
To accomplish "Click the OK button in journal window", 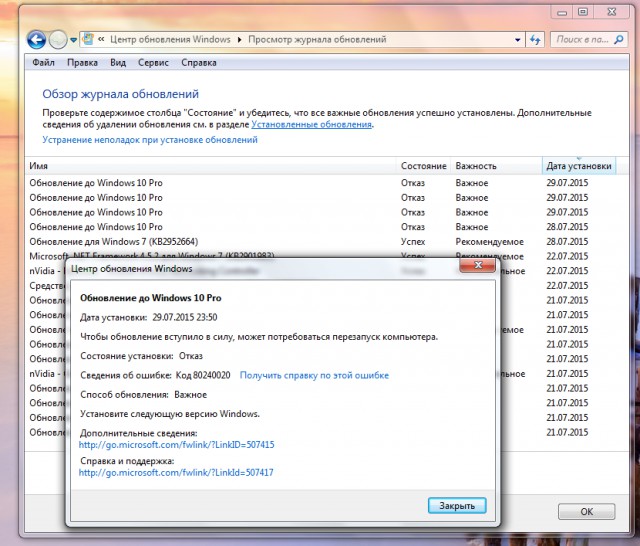I will [587, 512].
